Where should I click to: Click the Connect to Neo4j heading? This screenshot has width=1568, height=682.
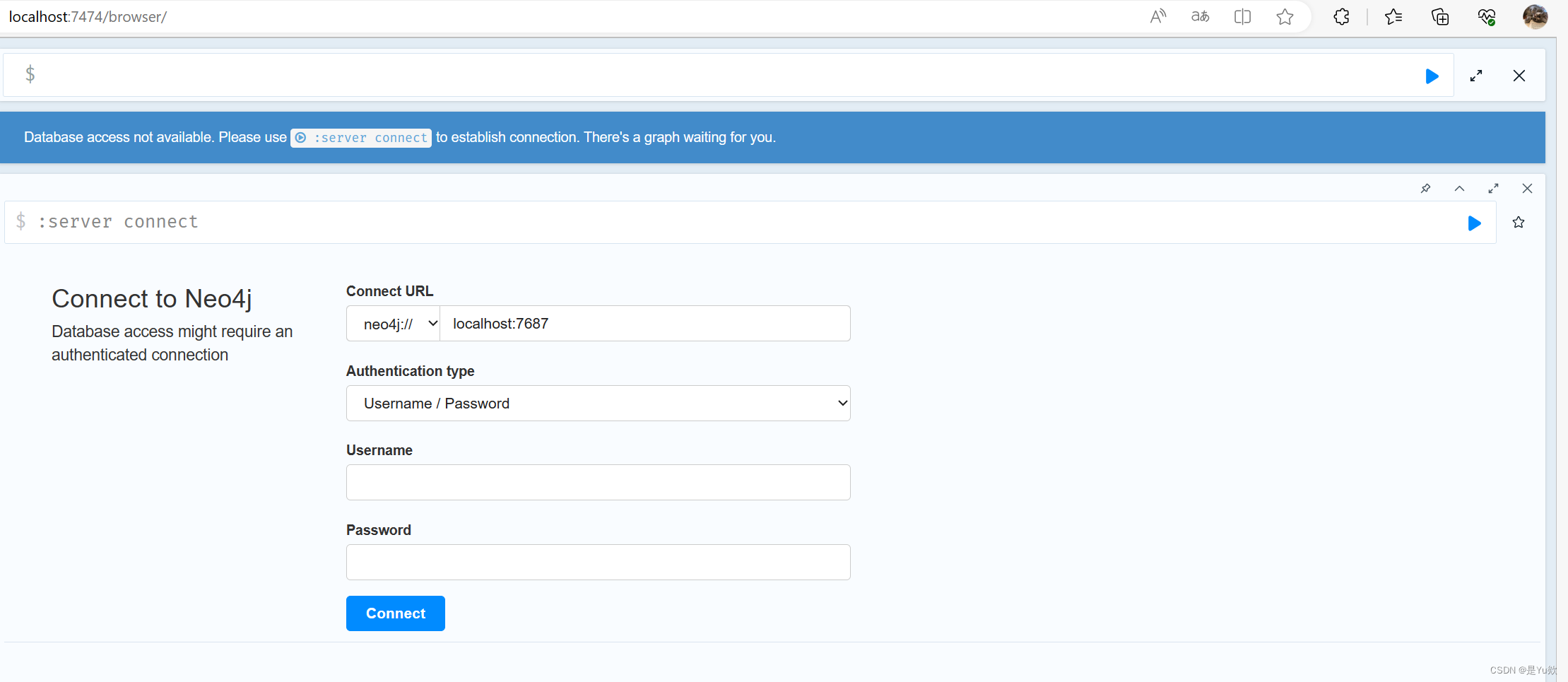point(152,299)
